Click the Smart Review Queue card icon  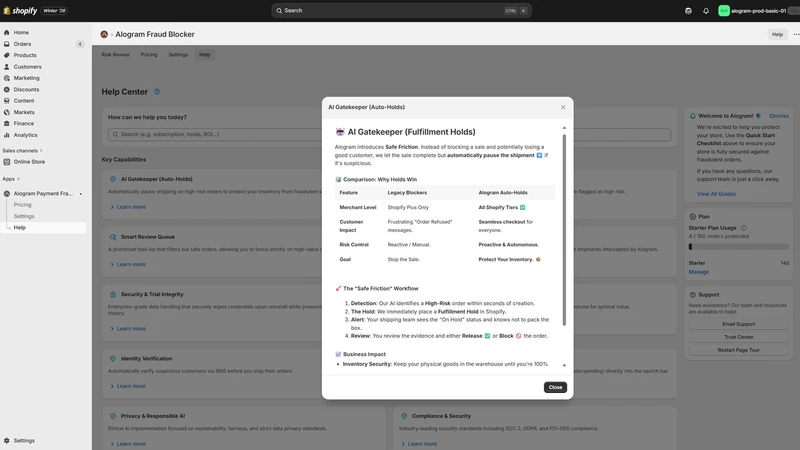tap(113, 237)
